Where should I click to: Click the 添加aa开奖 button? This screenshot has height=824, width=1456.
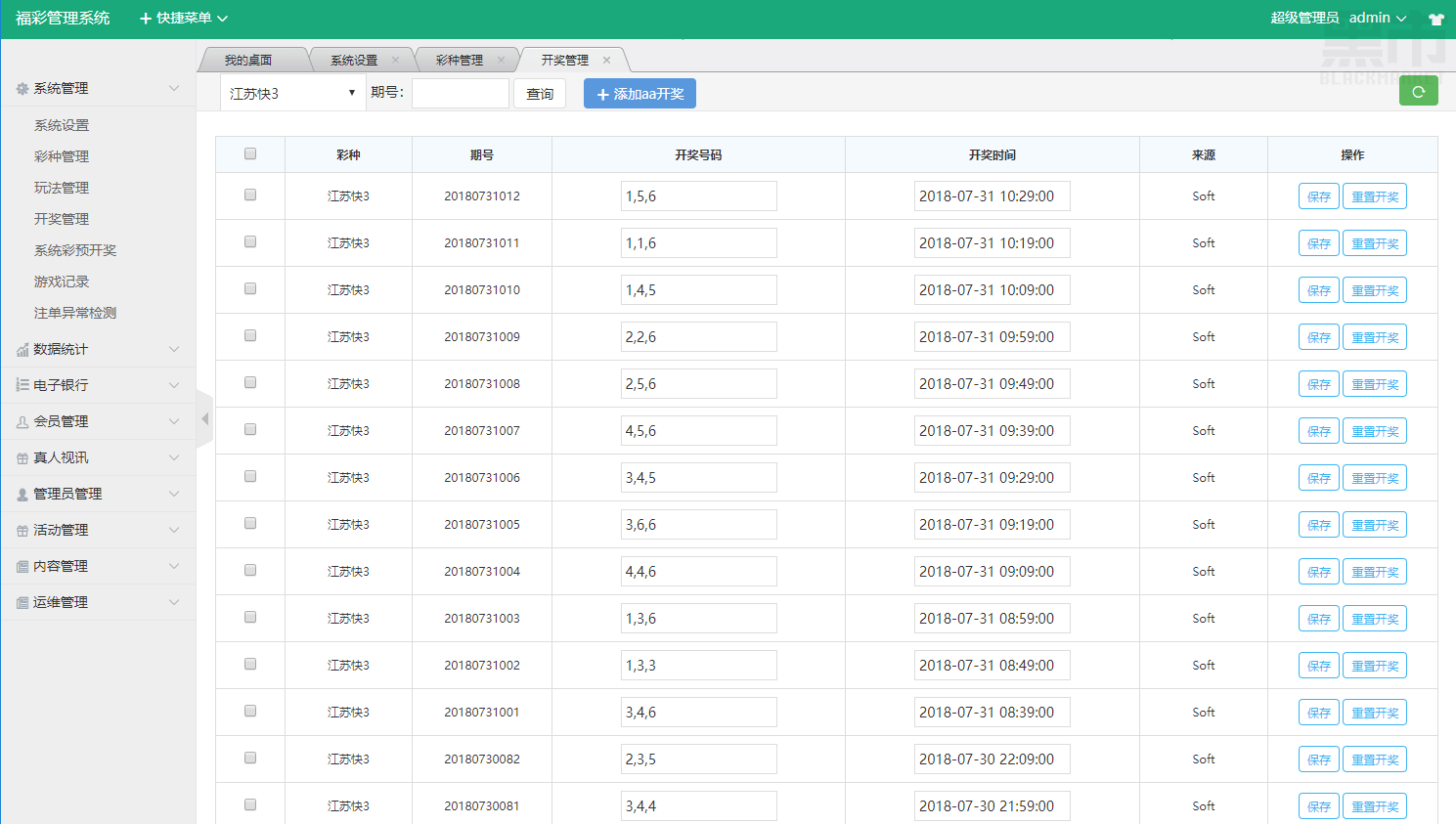click(640, 93)
